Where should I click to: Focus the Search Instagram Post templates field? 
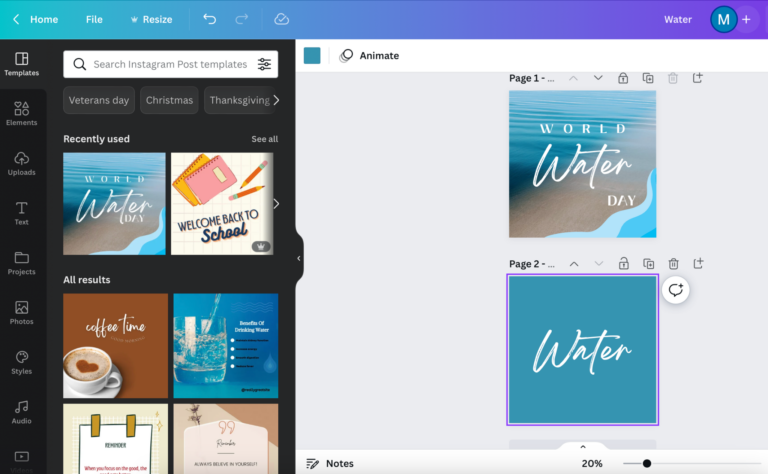point(170,64)
